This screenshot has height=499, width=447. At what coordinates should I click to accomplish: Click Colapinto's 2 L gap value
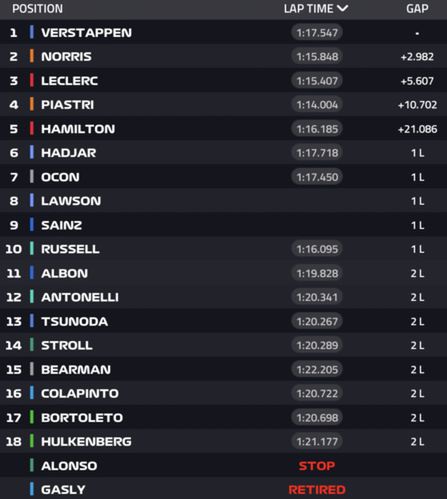(x=417, y=393)
